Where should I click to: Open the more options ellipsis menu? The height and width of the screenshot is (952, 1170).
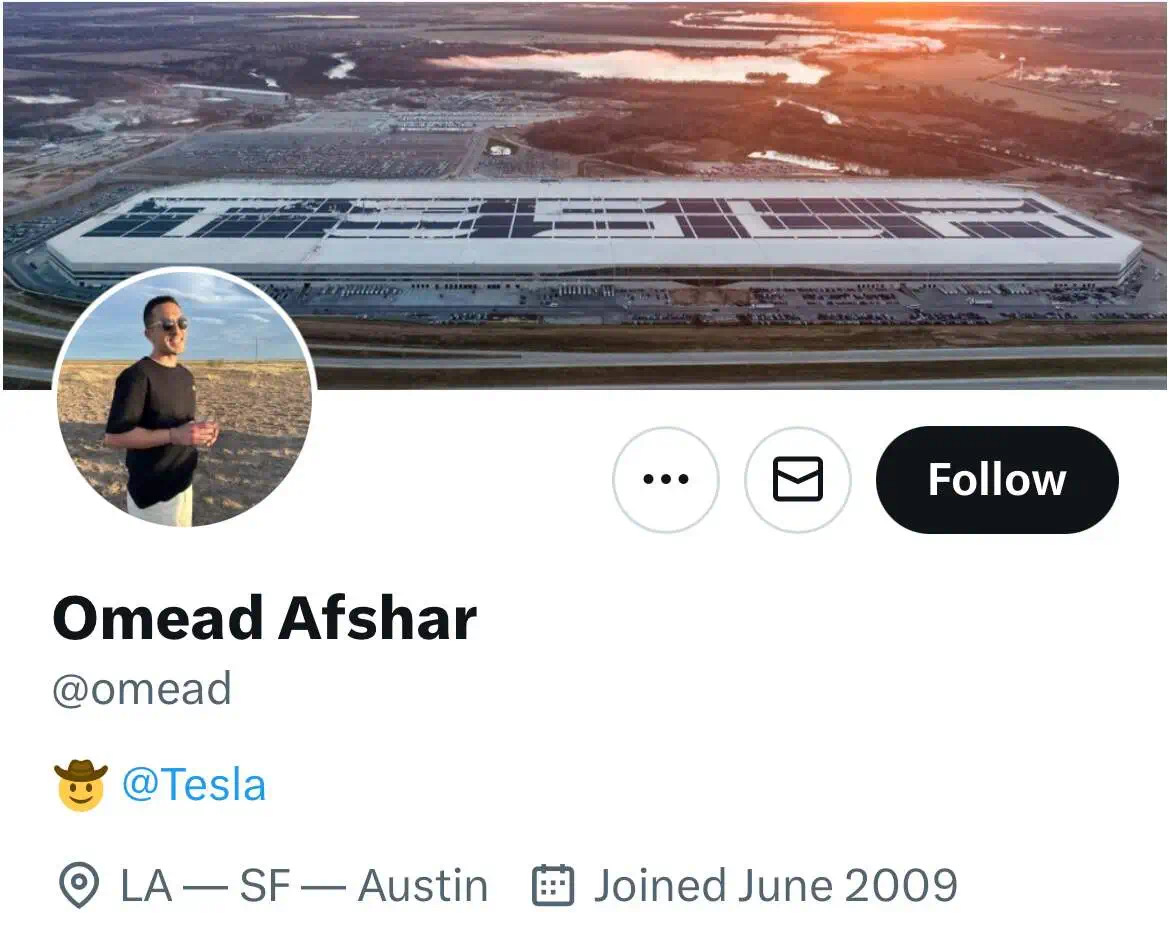point(665,480)
